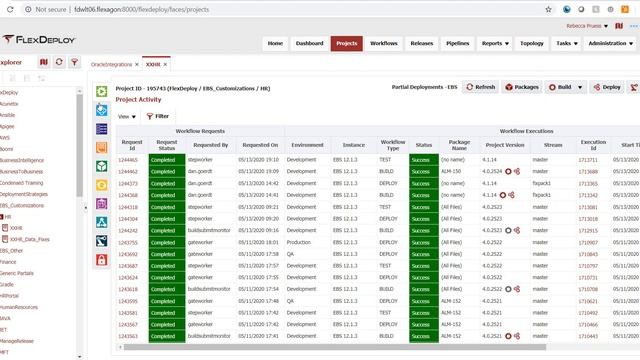Open the Releases menu
Image resolution: width=640 pixels, height=360 pixels.
tap(422, 43)
